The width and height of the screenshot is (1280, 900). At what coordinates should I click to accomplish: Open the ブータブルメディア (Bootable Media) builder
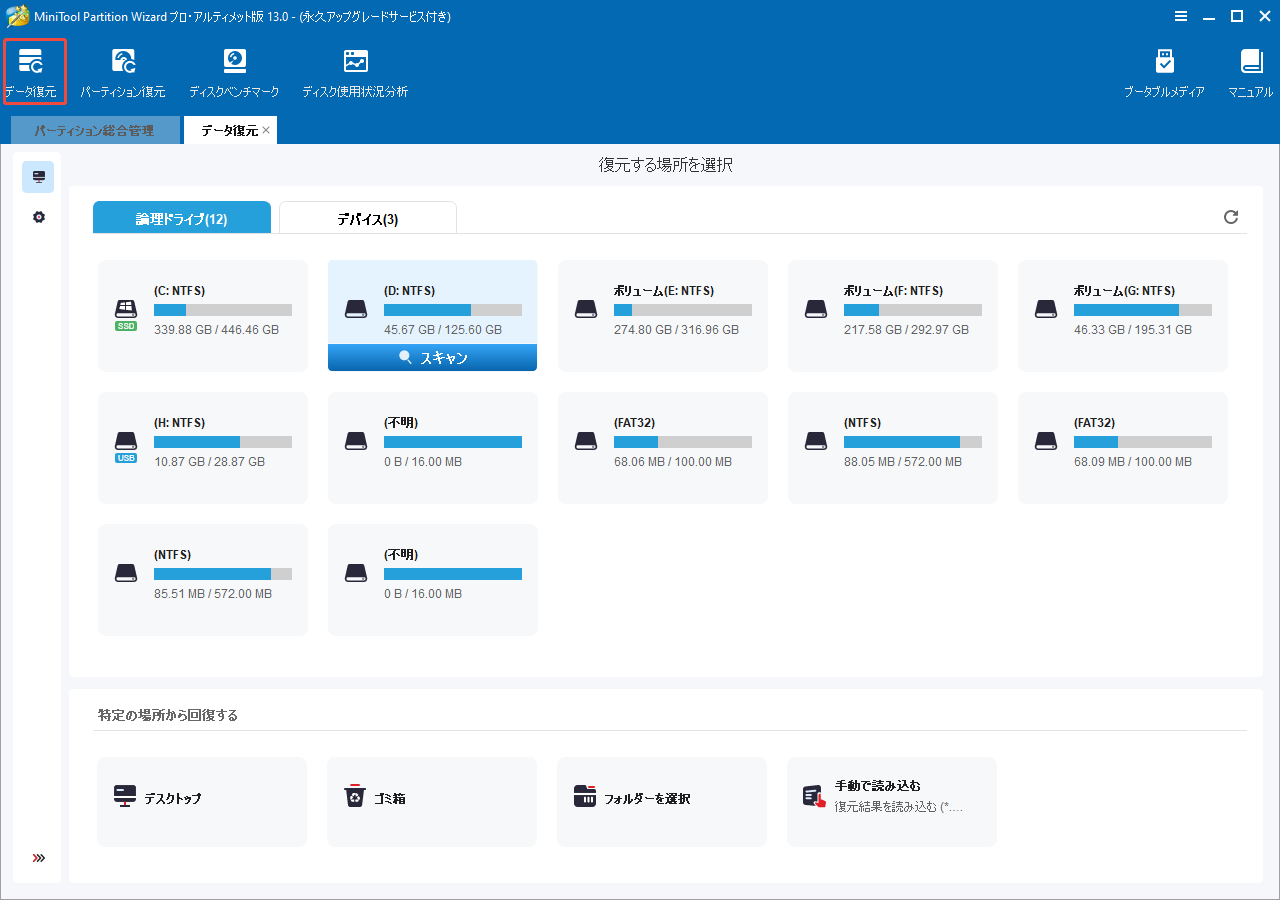point(1165,70)
